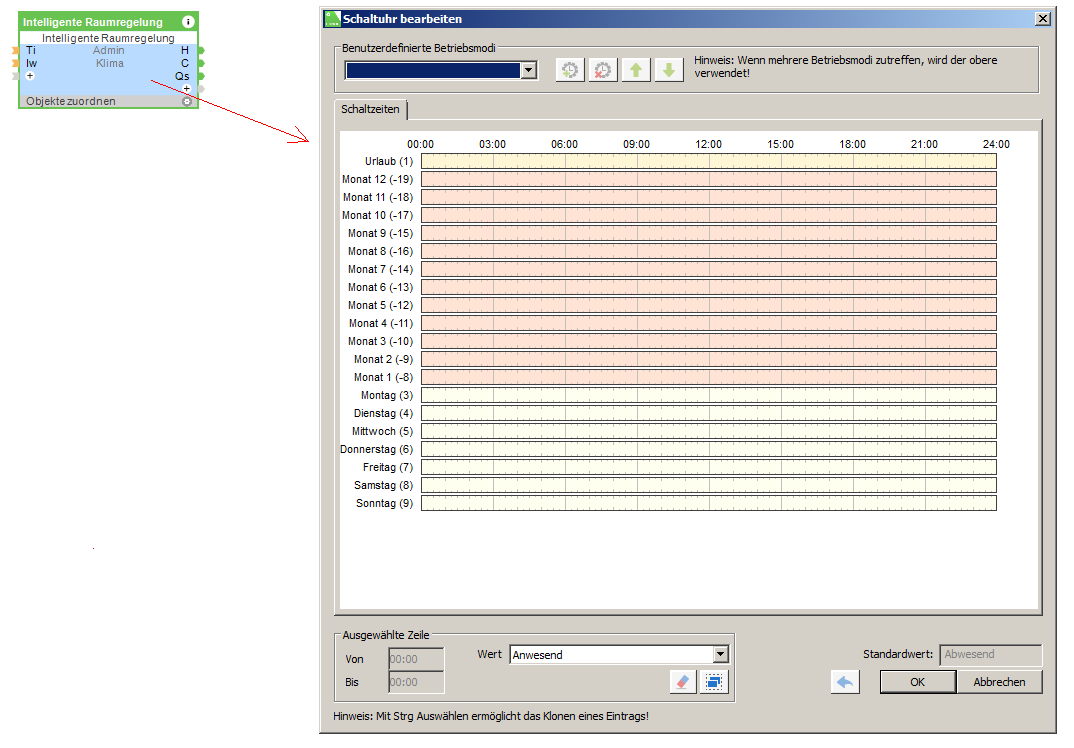Click the plus icon to add an output
The width and height of the screenshot is (1074, 748).
(x=186, y=89)
